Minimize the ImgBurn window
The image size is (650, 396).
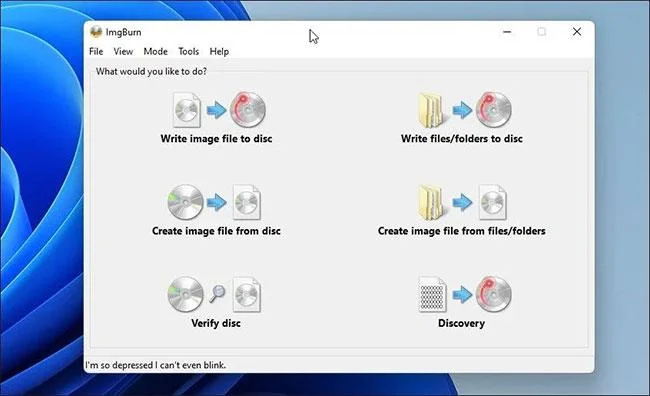tap(507, 32)
